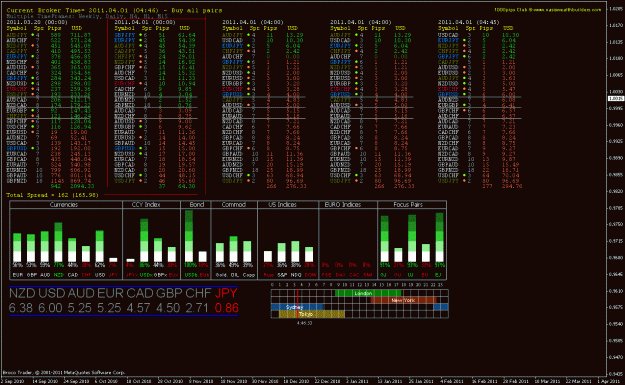Select USDJPY last row in 2011.04.01 (00:00) column
This screenshot has width=625, height=385.
155,181
